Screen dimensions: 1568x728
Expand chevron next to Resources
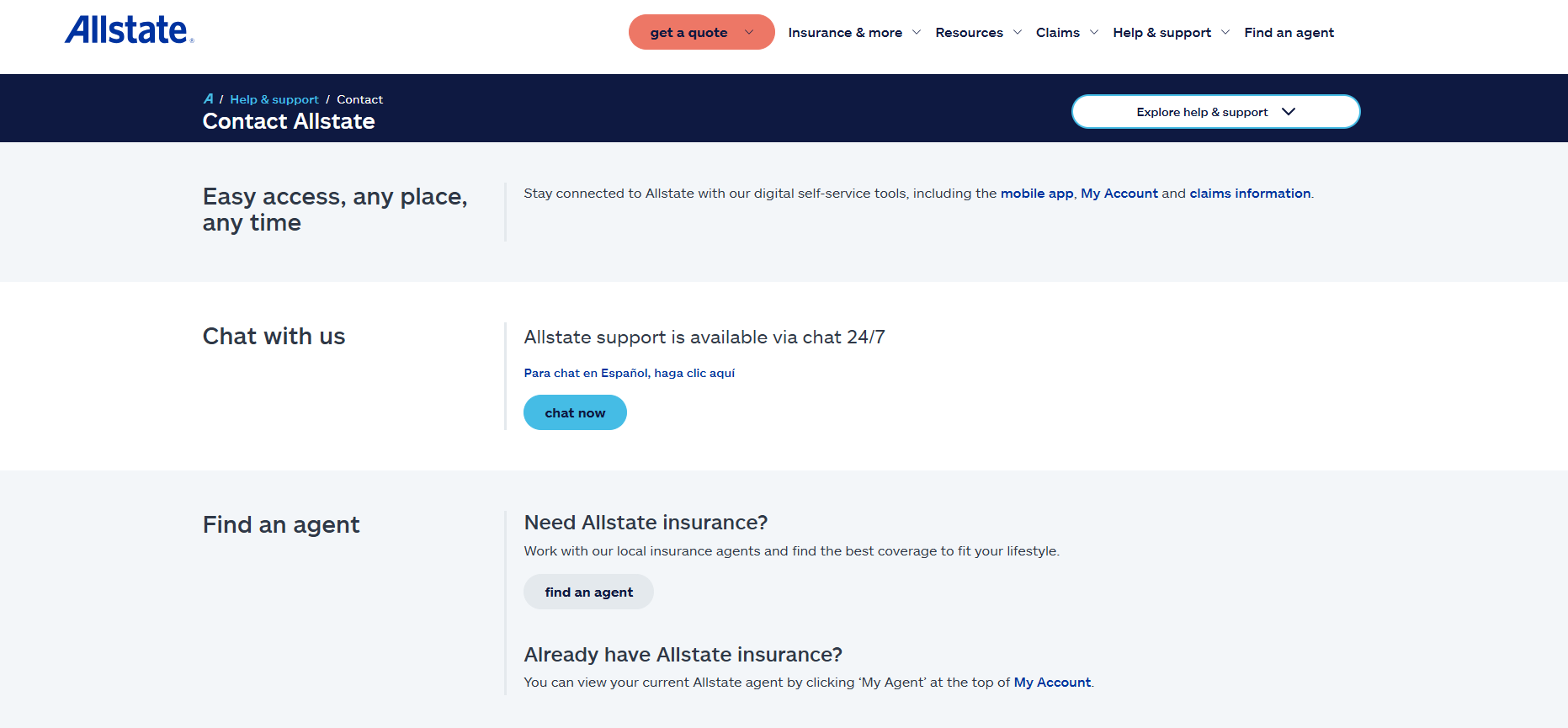tap(1018, 32)
